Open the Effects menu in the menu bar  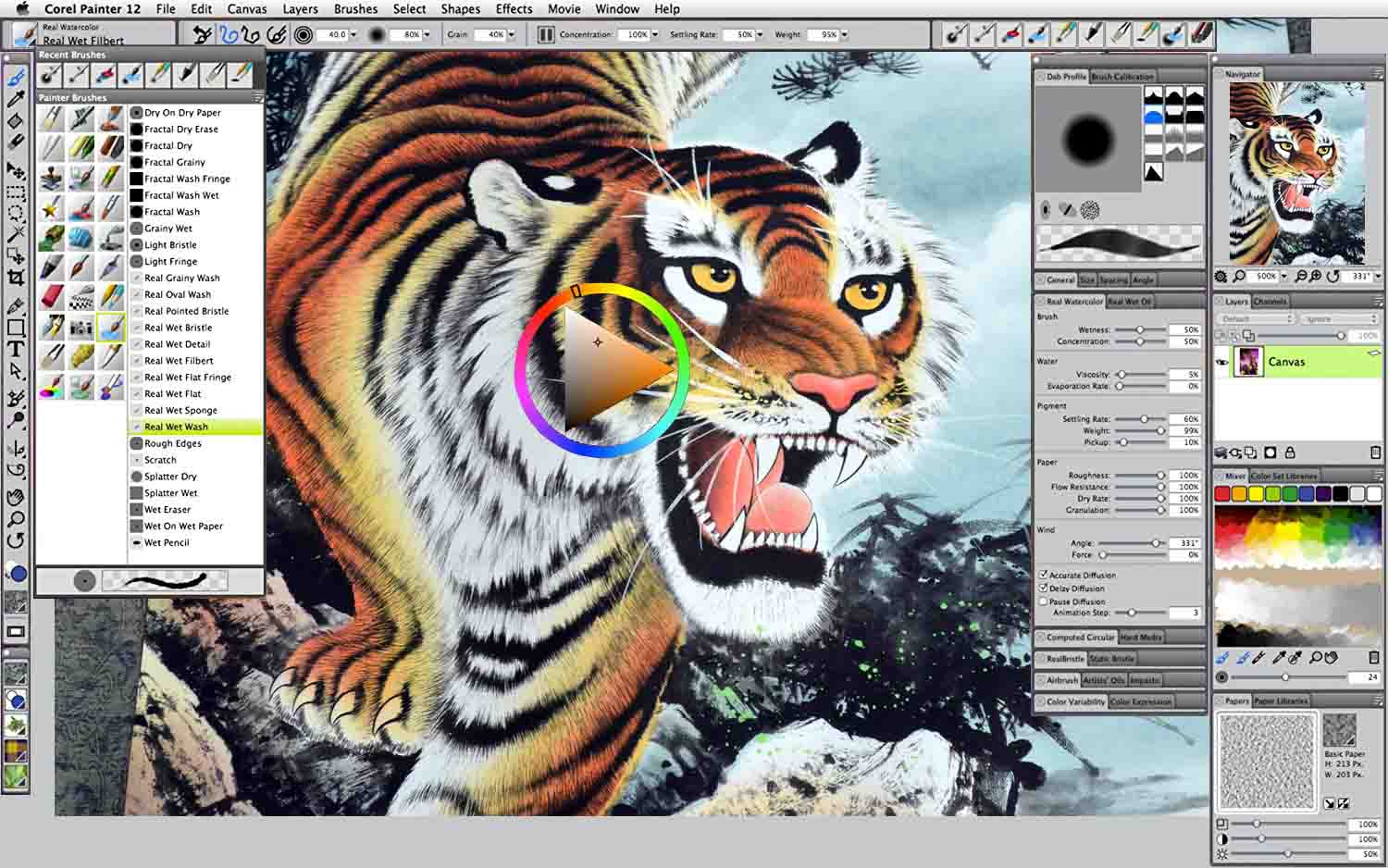click(514, 9)
